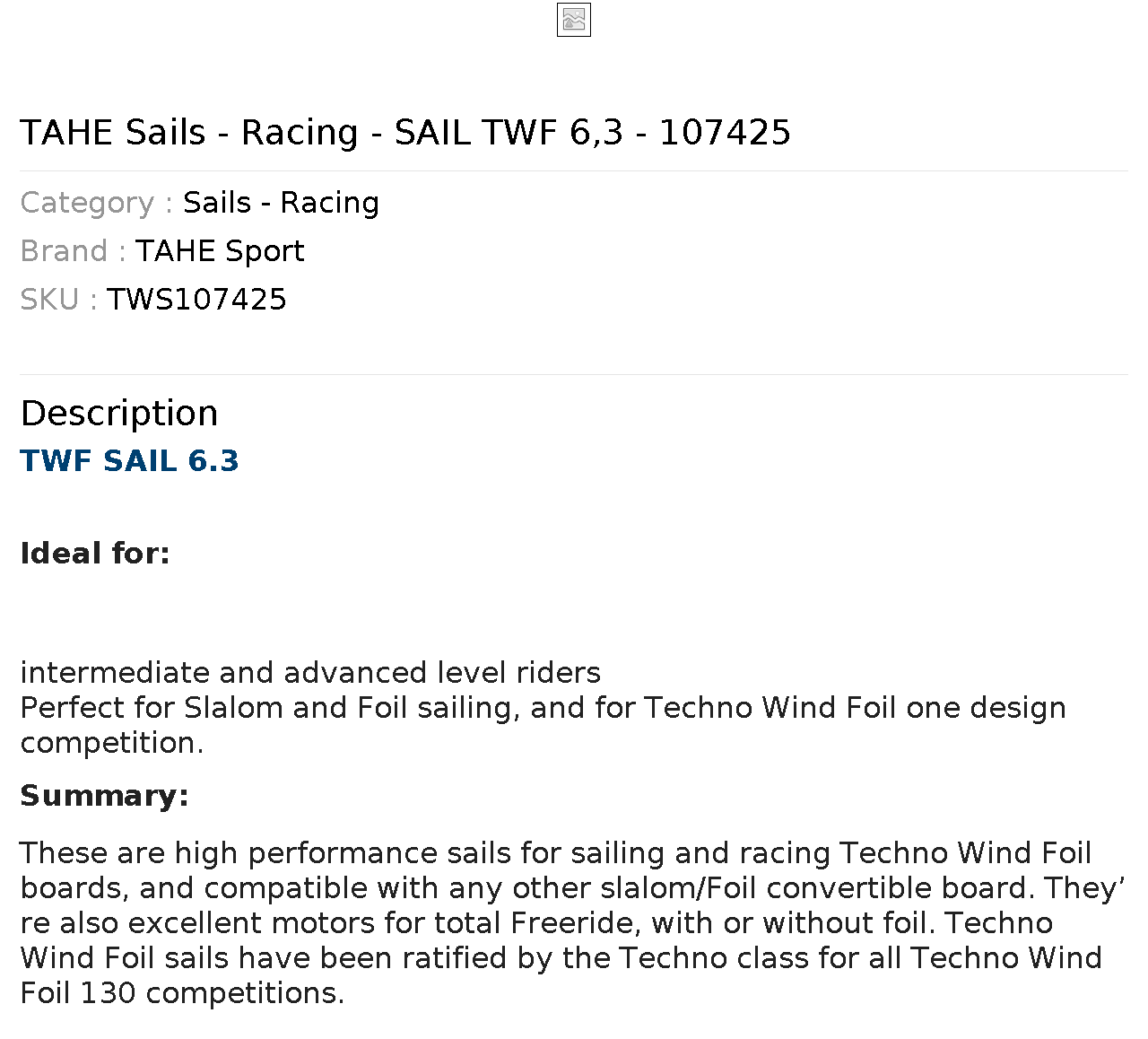Image resolution: width=1148 pixels, height=1039 pixels.
Task: Open the TAHE Sport brand link
Action: (x=220, y=251)
